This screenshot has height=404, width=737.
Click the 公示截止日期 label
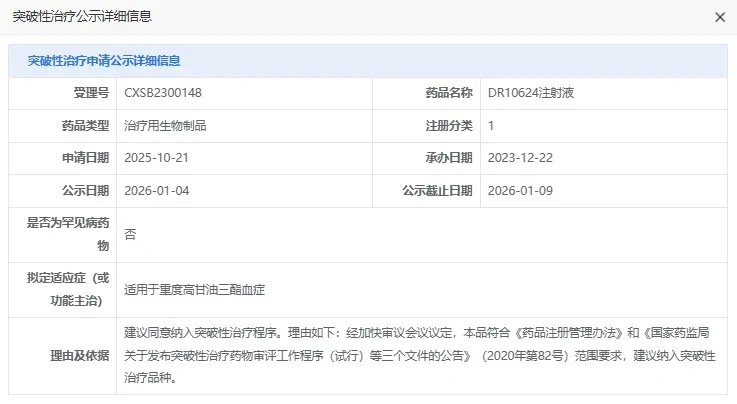pyautogui.click(x=437, y=191)
